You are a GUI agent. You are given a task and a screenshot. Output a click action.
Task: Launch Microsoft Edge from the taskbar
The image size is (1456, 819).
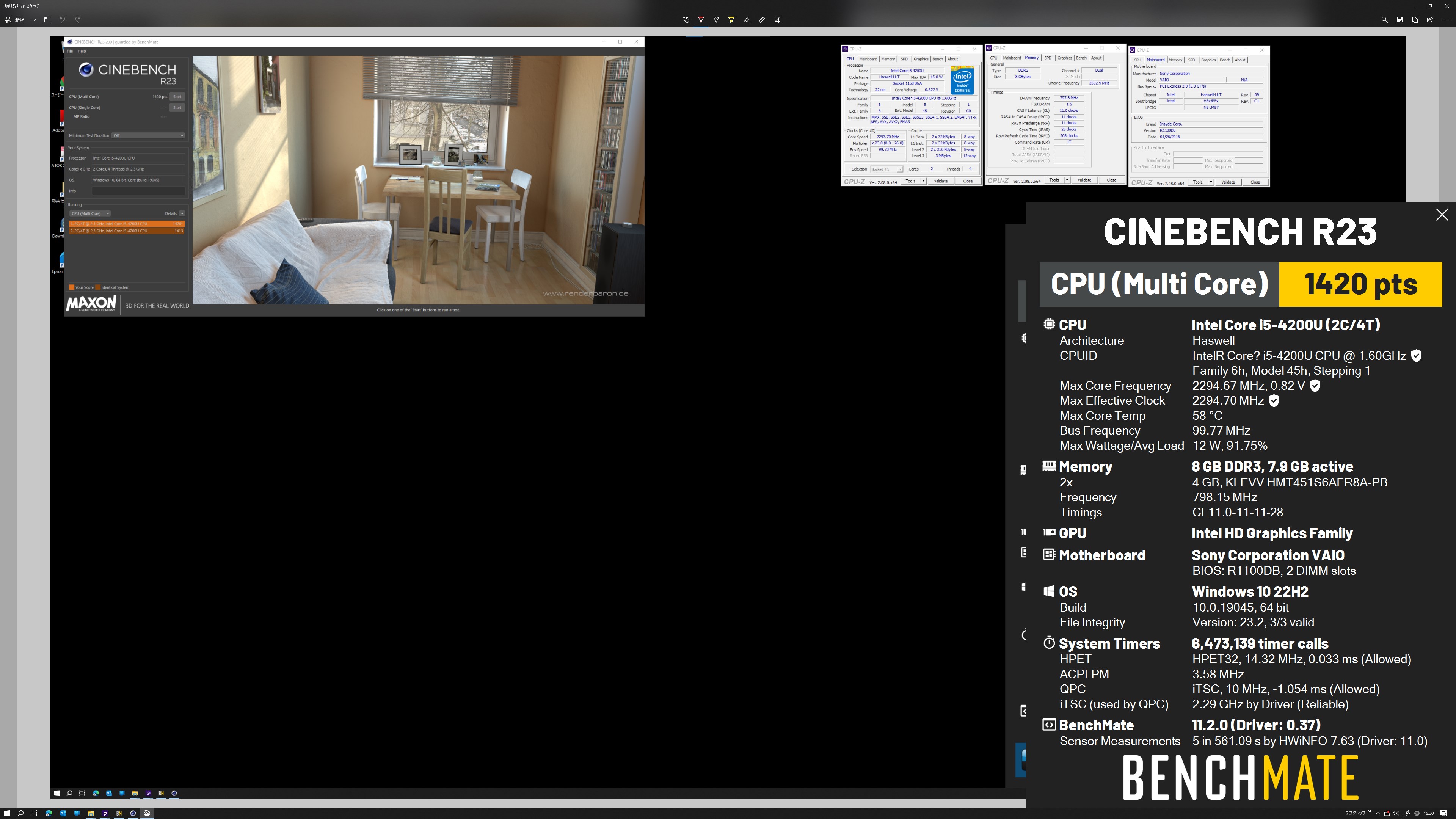point(49,813)
